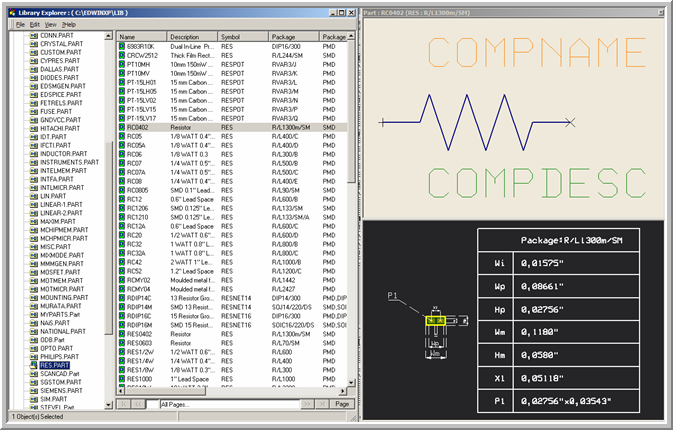Click the yellow footprint pad thumbnail
Image resolution: width=673 pixels, height=430 pixels.
point(436,321)
